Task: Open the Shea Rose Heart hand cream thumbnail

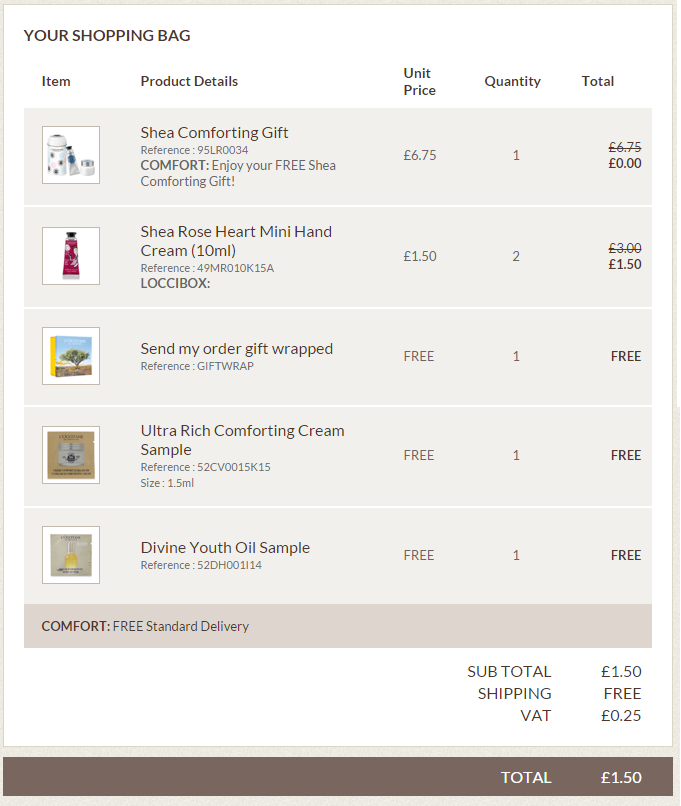Action: pos(71,256)
